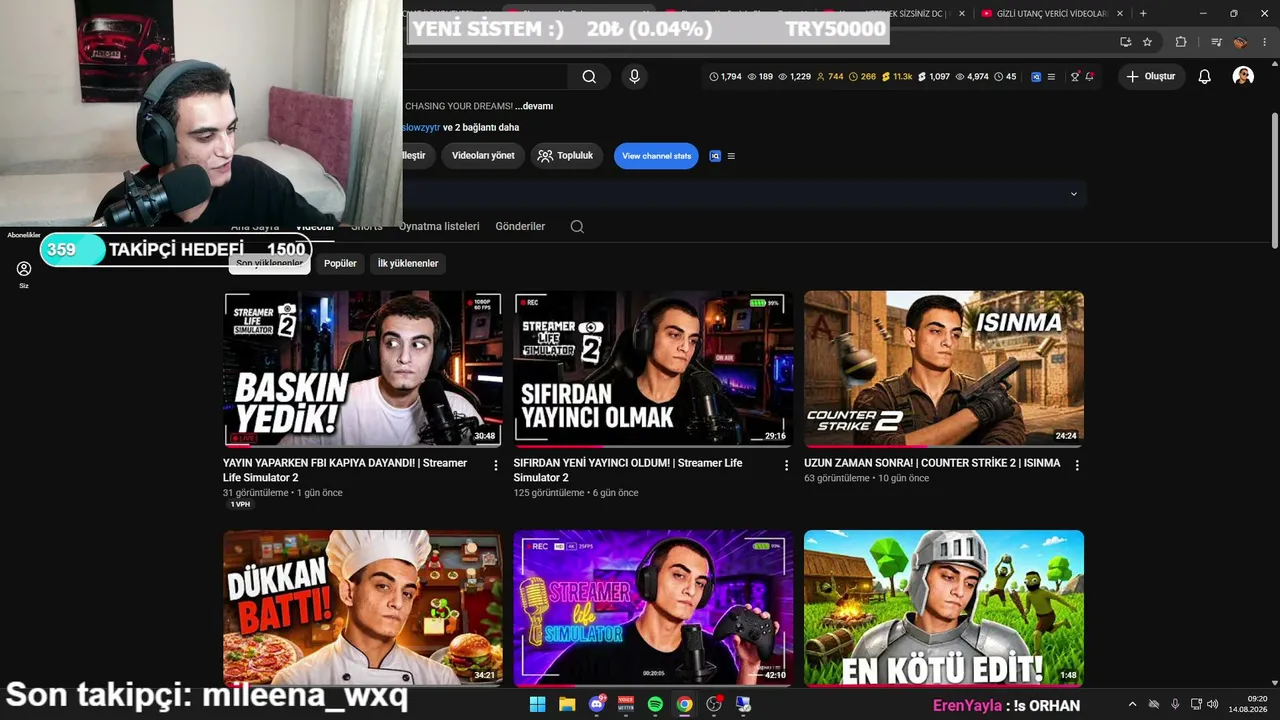Open the video titled UZUN ZAMAN SONRA COUNTER STRİKE 2
Screen dimensions: 1280x720
[932, 463]
